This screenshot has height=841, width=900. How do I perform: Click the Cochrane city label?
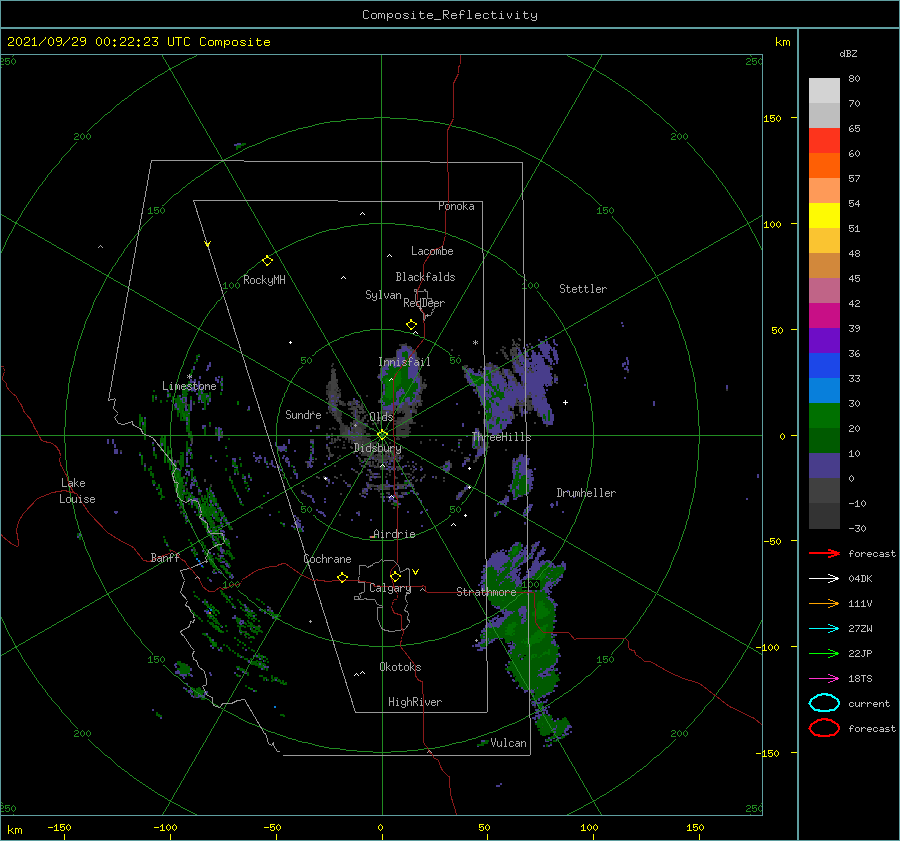[327, 559]
